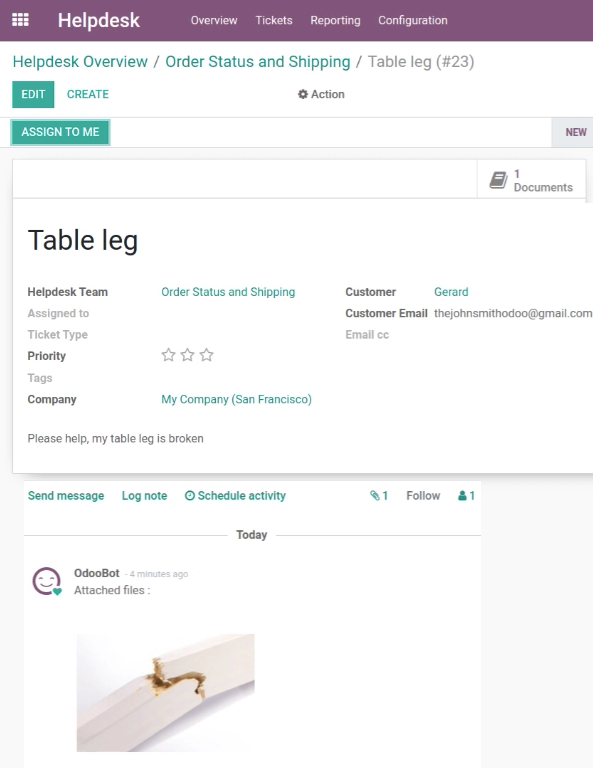Set priority to the second star
593x768 pixels.
188,355
